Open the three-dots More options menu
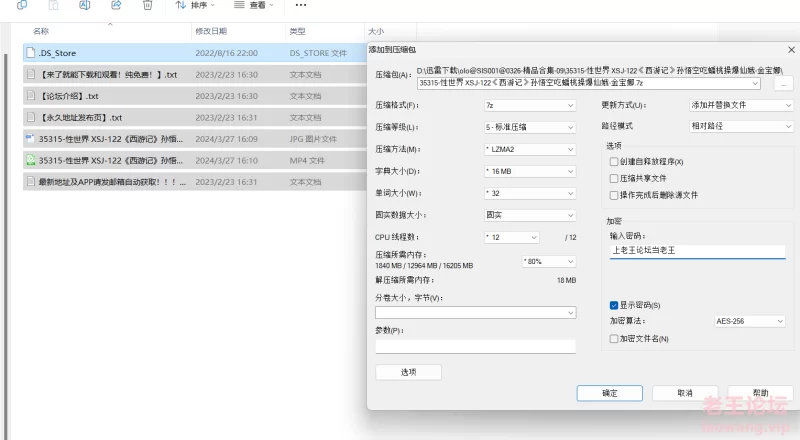 pos(301,5)
